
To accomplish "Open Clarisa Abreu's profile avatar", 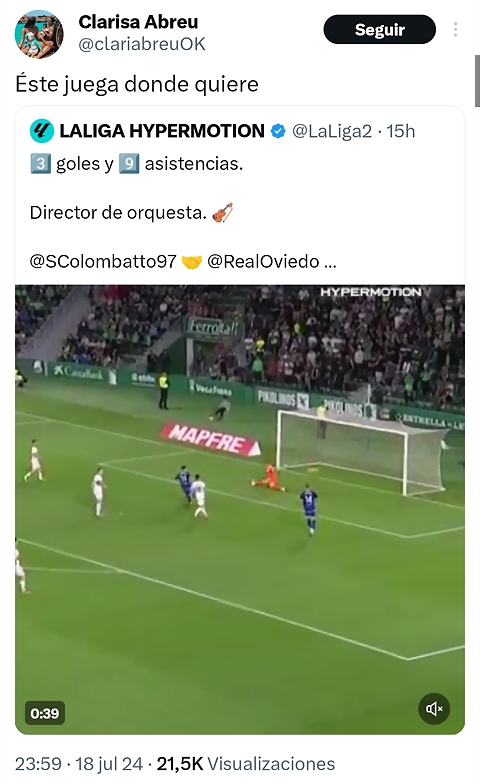I will click(39, 34).
